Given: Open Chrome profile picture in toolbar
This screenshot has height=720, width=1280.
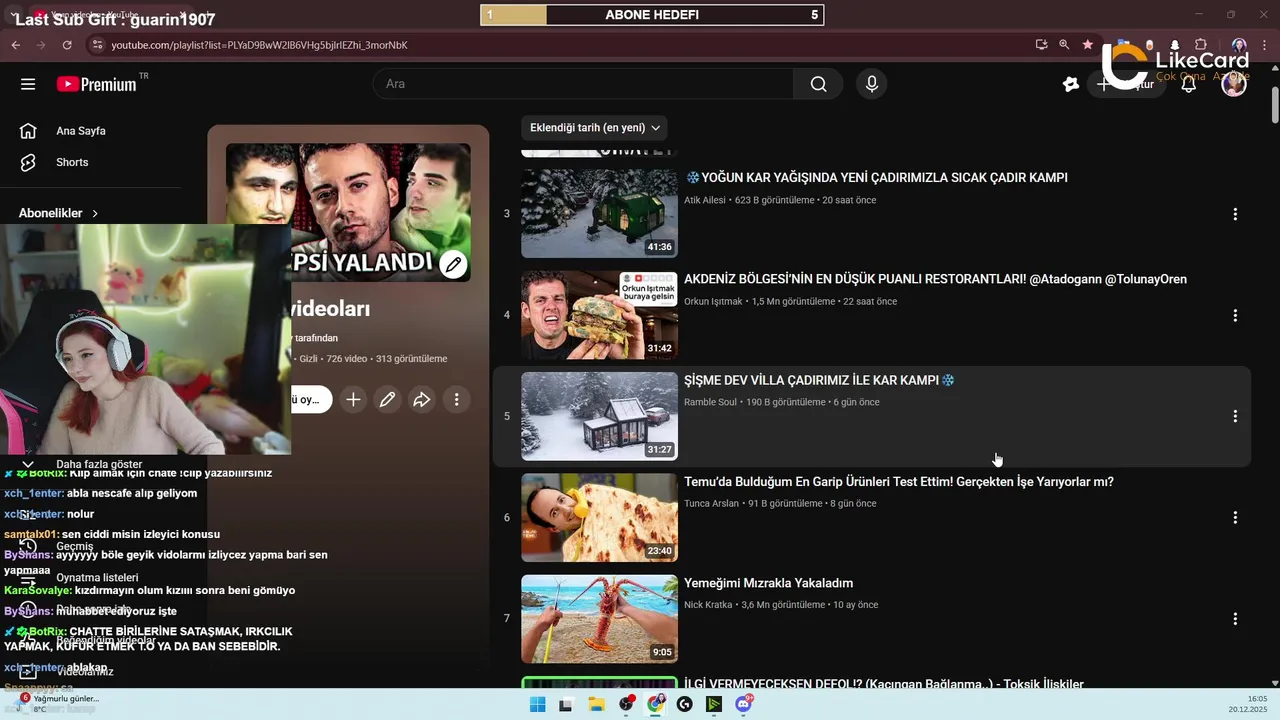Looking at the screenshot, I should [x=1239, y=45].
